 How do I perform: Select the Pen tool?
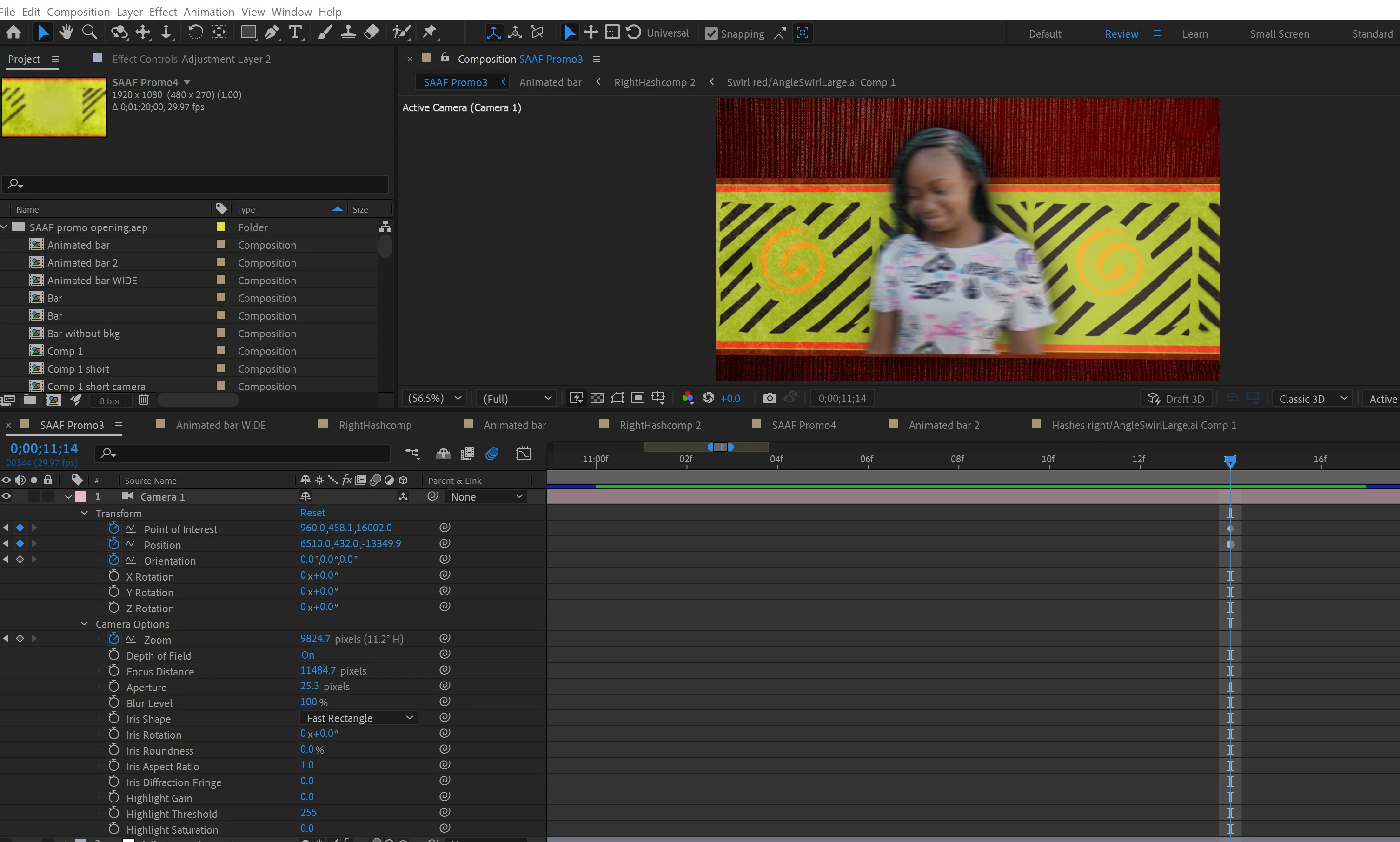pyautogui.click(x=272, y=33)
